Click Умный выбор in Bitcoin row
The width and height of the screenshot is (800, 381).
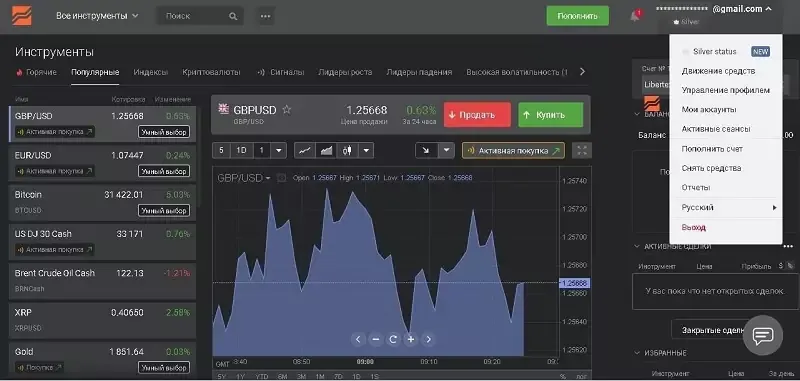point(164,210)
